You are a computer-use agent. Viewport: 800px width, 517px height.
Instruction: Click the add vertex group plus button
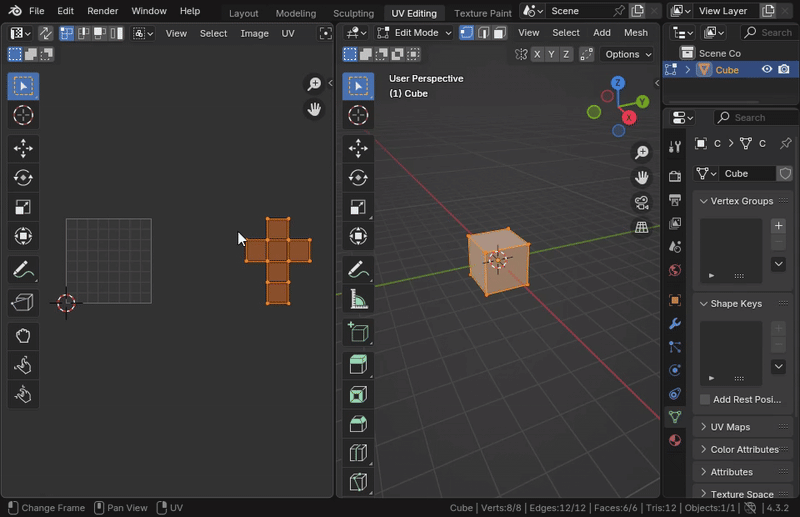click(x=778, y=226)
